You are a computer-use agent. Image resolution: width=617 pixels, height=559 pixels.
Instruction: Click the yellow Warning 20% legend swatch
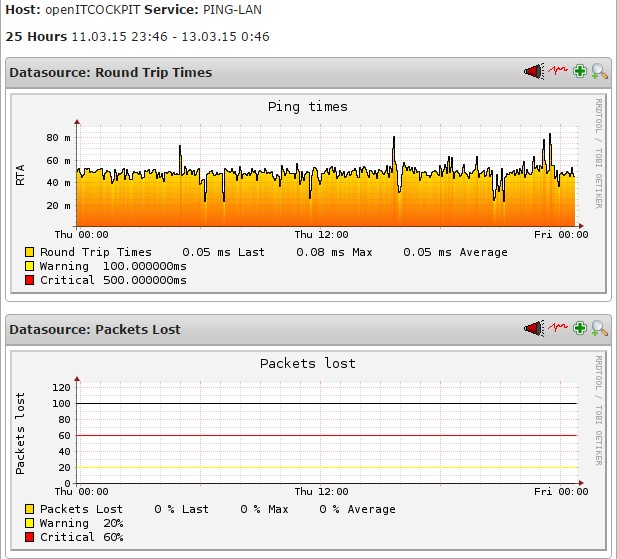(x=30, y=523)
